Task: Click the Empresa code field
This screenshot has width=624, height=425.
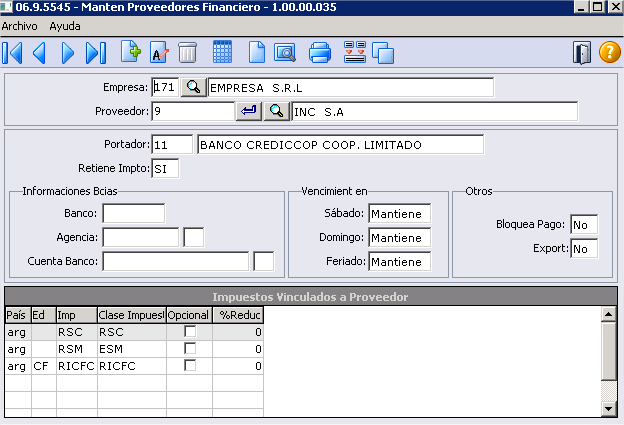Action: point(165,87)
